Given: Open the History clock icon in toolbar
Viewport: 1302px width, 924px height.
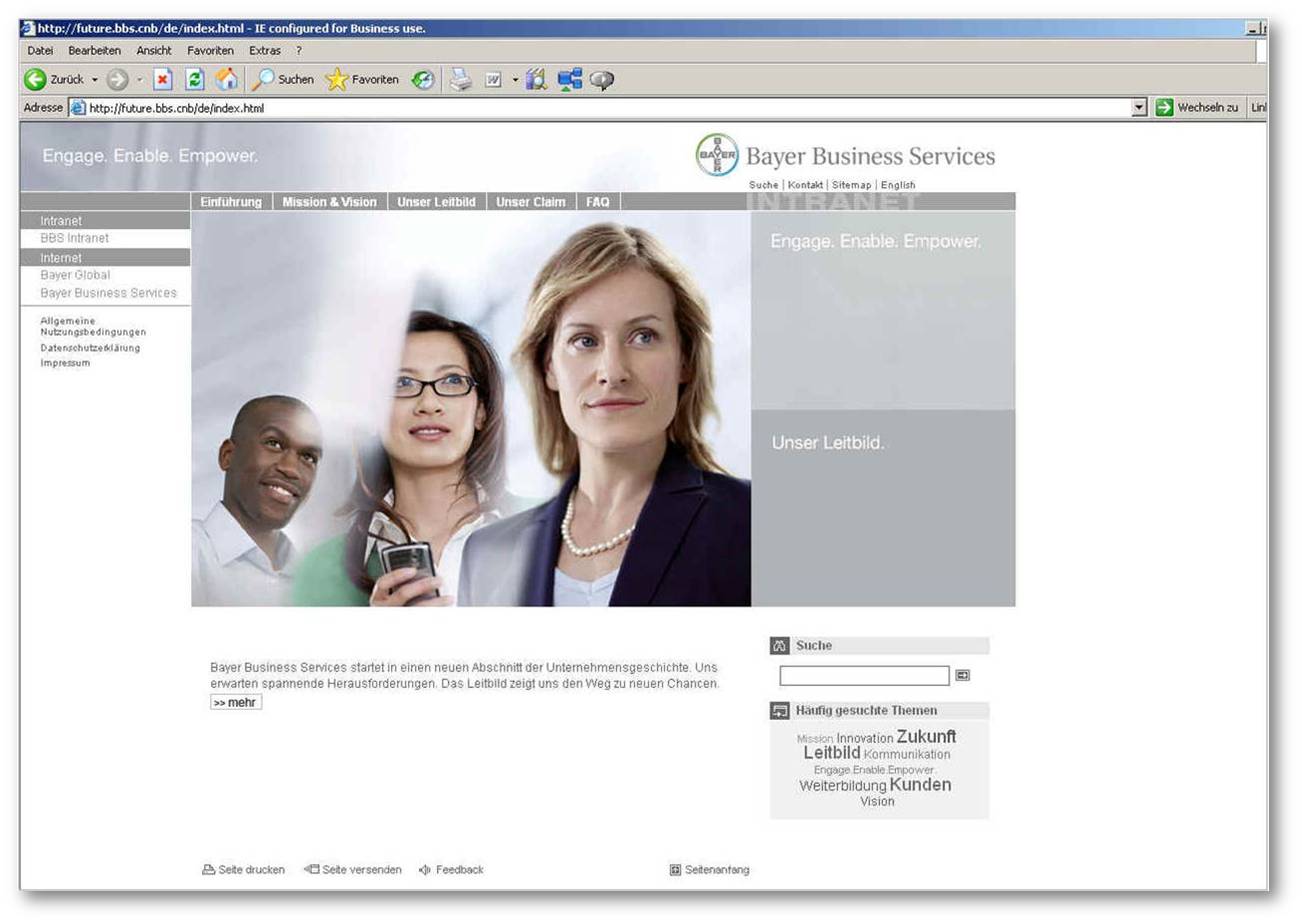Looking at the screenshot, I should [423, 80].
